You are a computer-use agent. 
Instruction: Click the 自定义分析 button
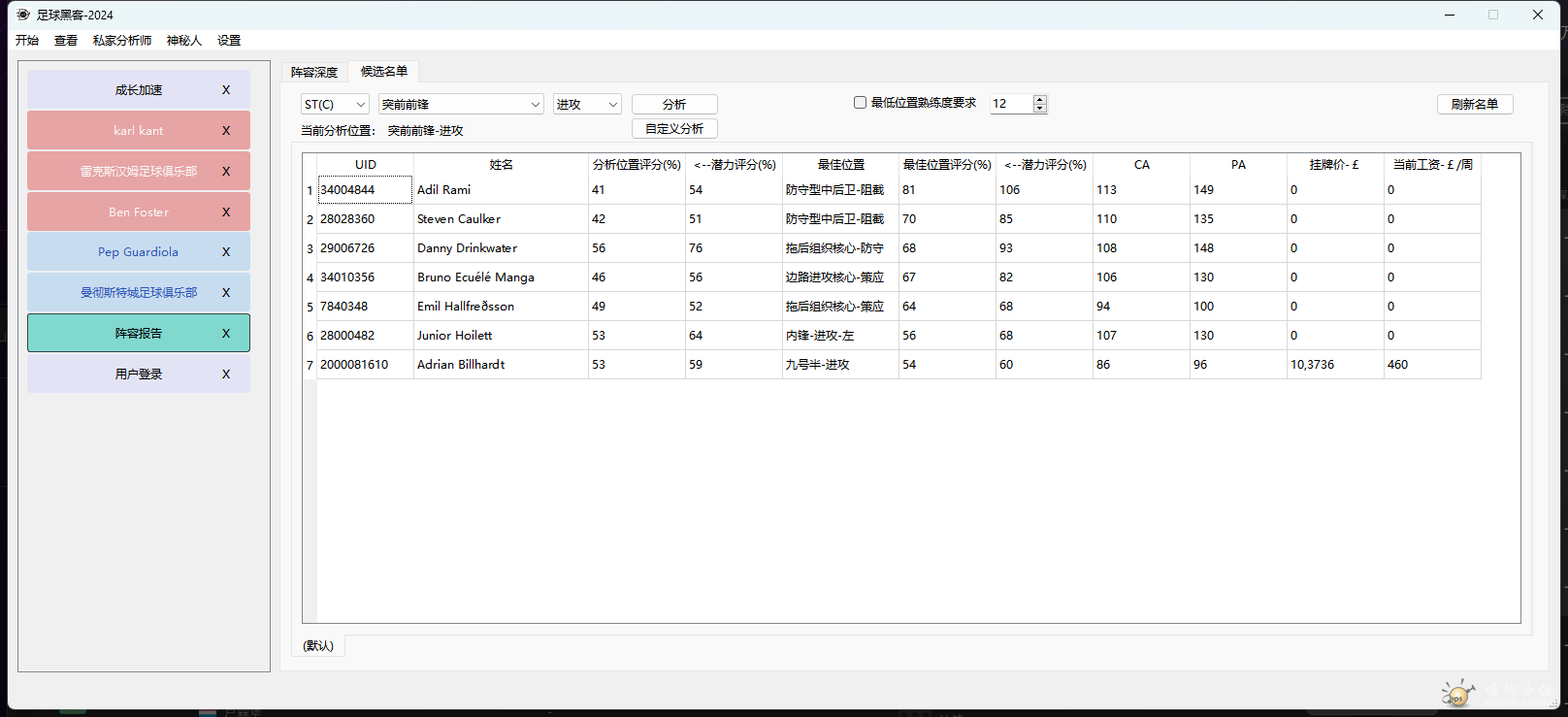pyautogui.click(x=674, y=129)
